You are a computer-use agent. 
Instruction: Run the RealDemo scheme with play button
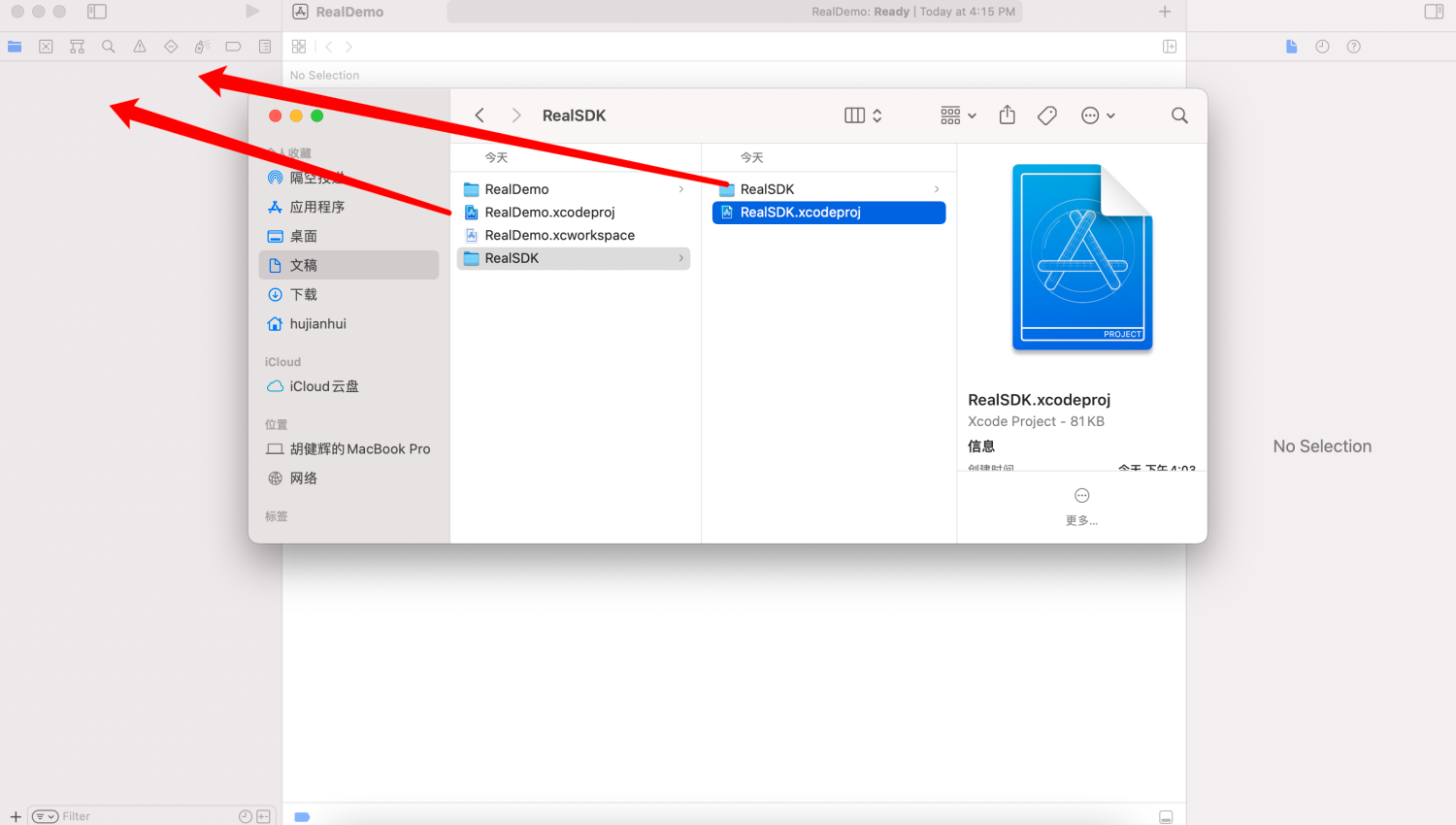click(252, 12)
